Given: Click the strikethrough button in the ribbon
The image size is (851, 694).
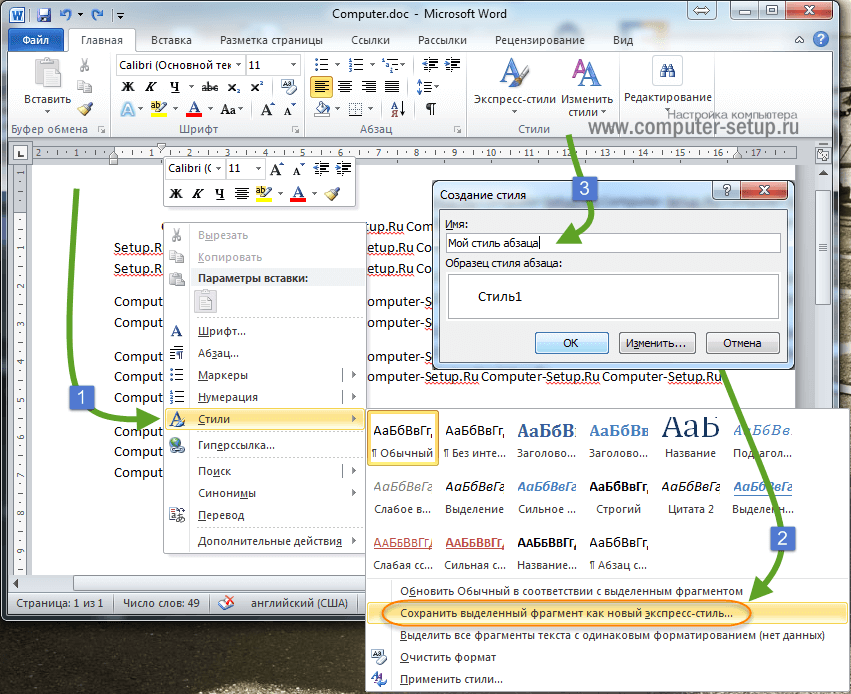Looking at the screenshot, I should pos(210,87).
